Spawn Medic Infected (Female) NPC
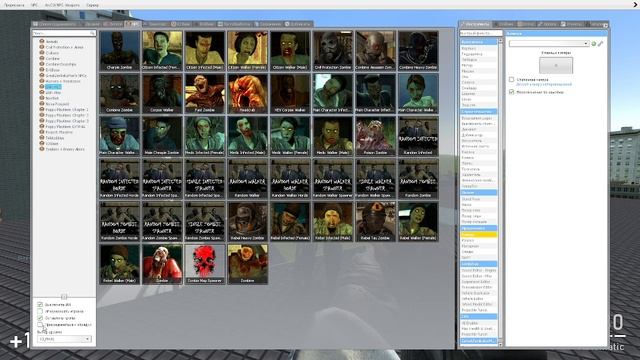The image size is (640, 360). point(205,136)
